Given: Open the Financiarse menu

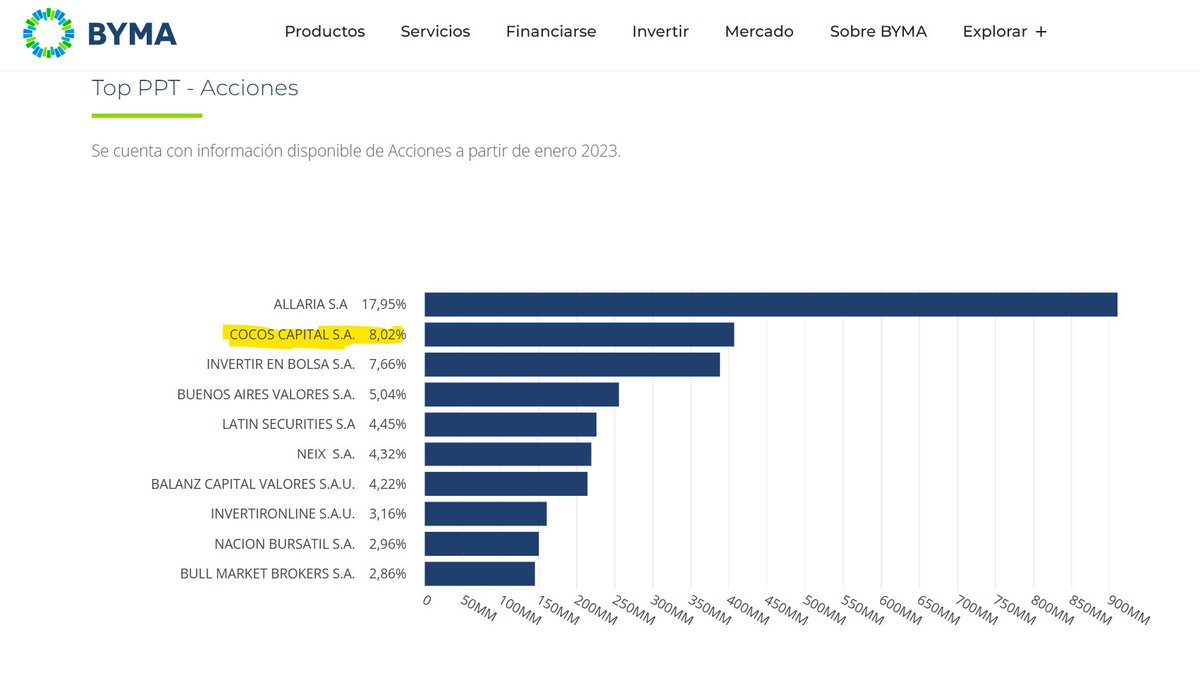Looking at the screenshot, I should [x=551, y=32].
